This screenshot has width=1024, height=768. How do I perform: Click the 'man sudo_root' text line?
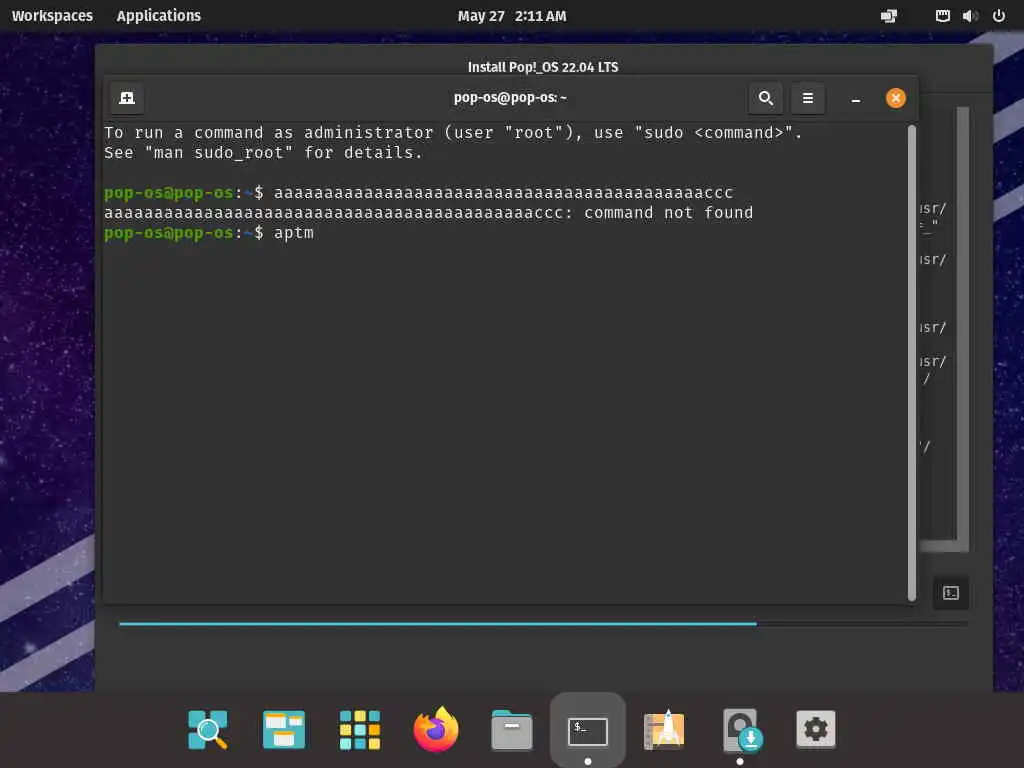tap(264, 152)
